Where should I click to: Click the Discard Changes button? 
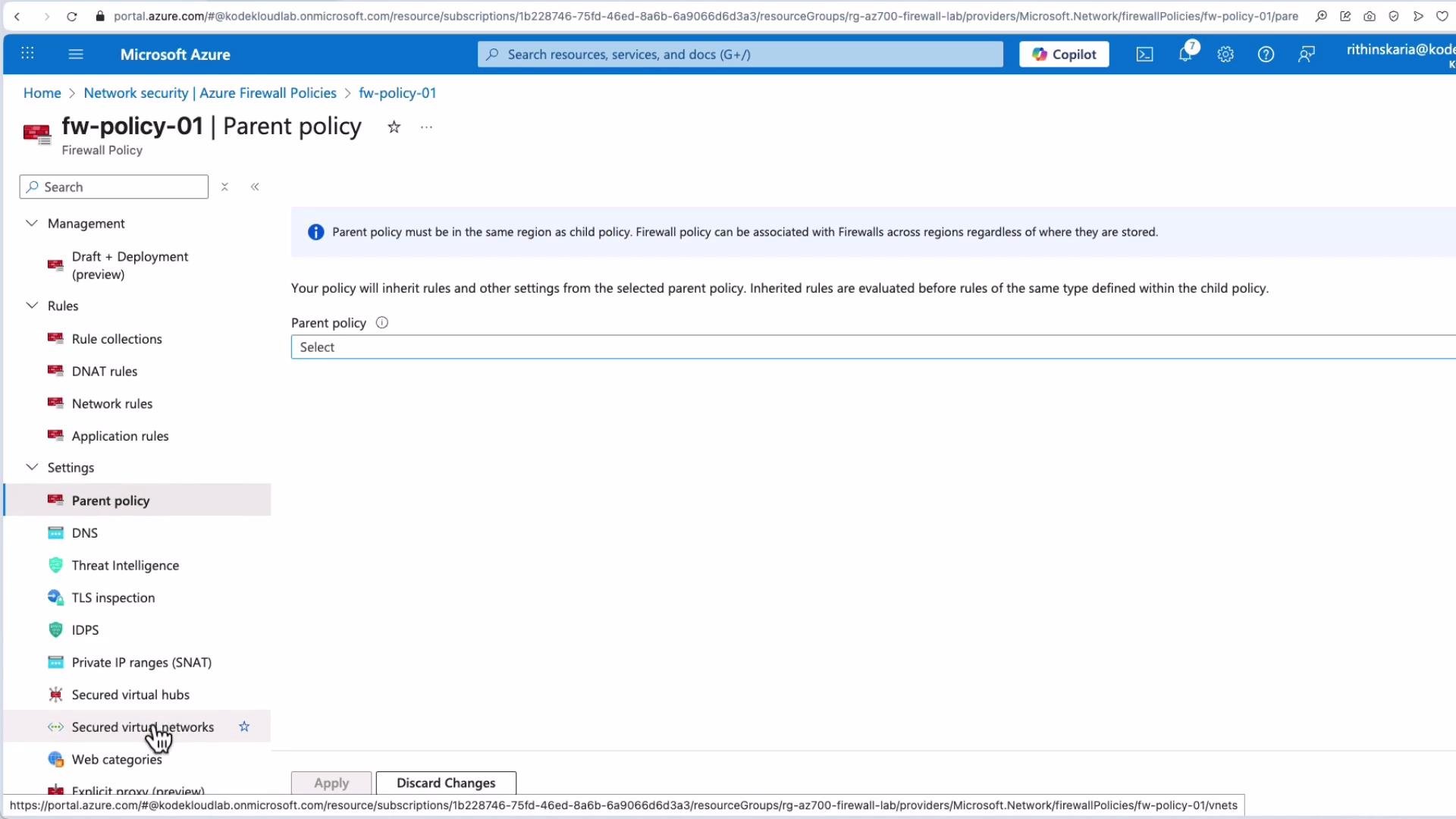tap(446, 783)
